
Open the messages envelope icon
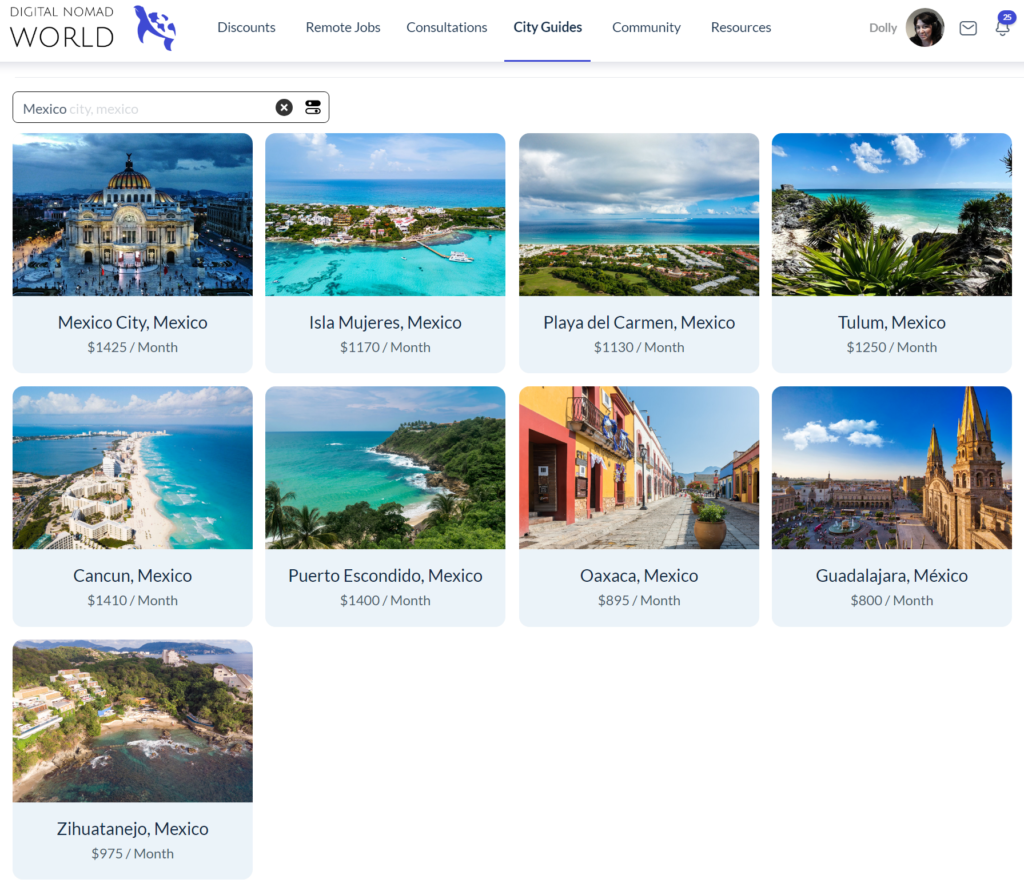(x=968, y=28)
